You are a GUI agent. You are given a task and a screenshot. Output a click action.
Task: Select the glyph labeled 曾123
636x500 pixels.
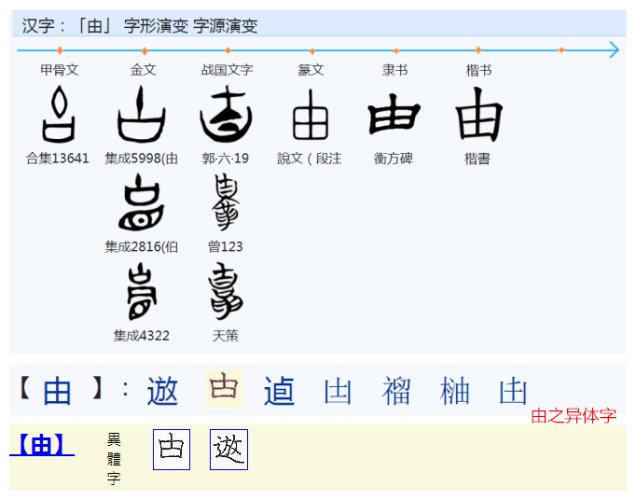tap(226, 202)
